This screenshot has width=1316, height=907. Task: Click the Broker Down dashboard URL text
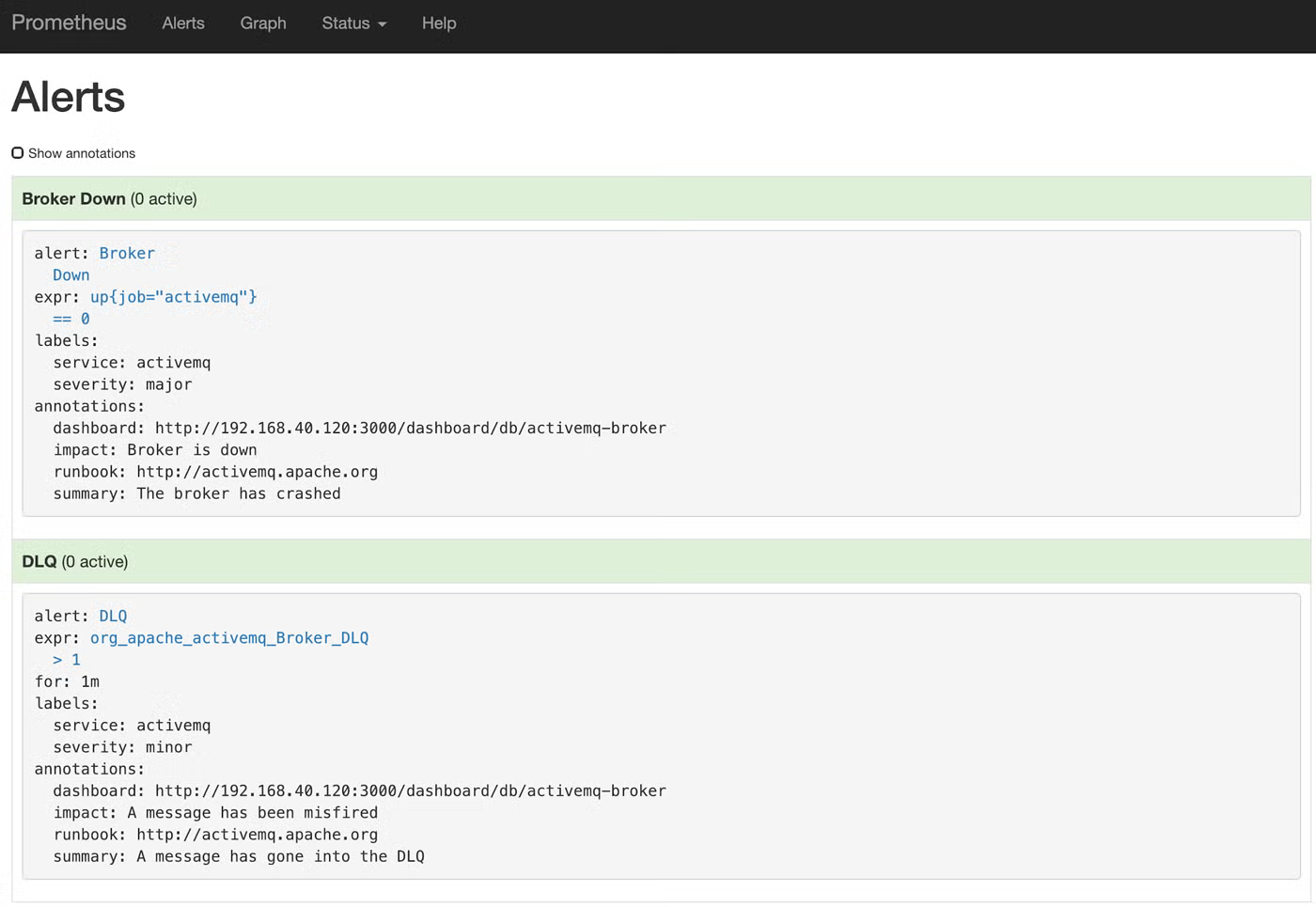point(411,429)
